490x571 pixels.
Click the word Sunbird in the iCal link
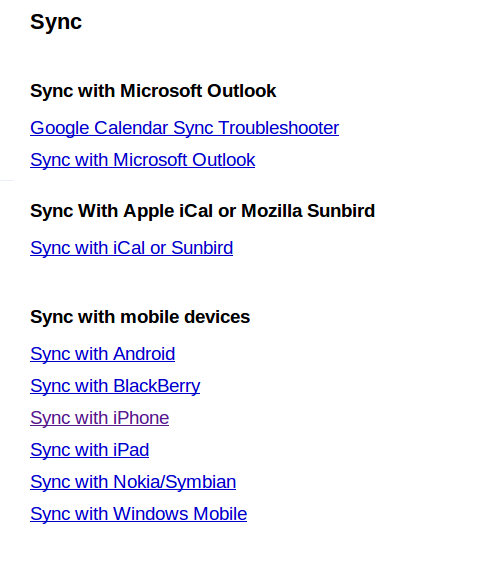tap(202, 248)
